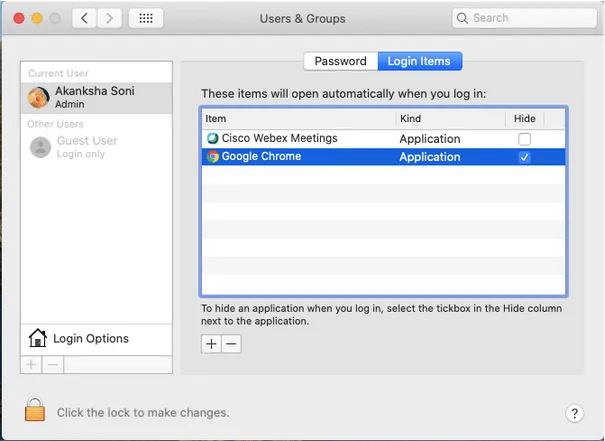This screenshot has width=605, height=441.
Task: Go forward with the right arrow button
Action: click(x=110, y=18)
